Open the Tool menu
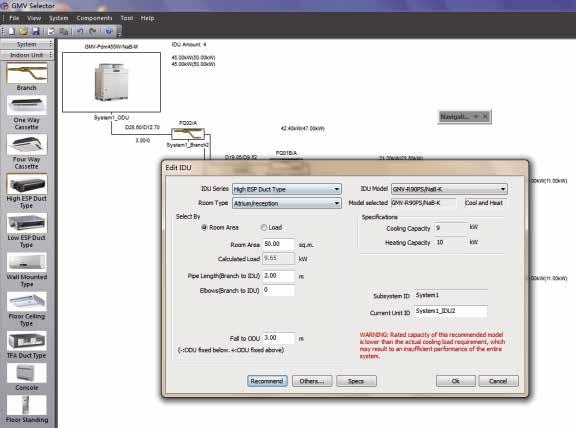 point(127,18)
